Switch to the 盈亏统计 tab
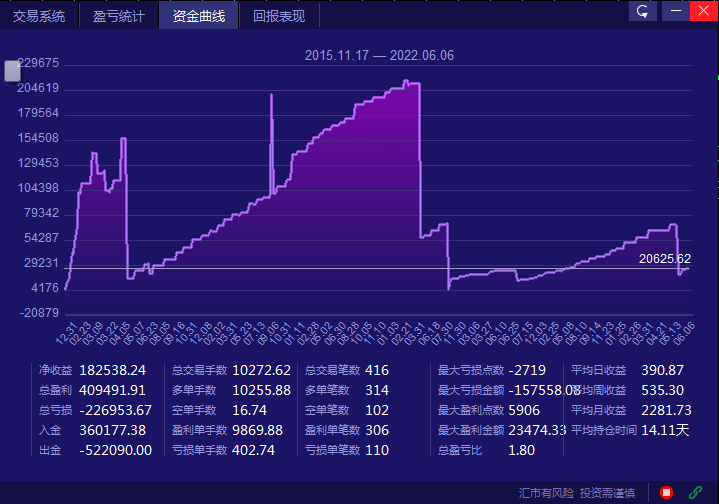Image resolution: width=719 pixels, height=504 pixels. tap(119, 16)
